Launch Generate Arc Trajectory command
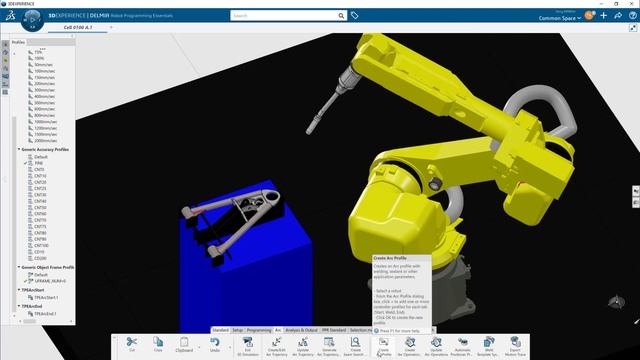This screenshot has width=640, height=360. coord(329,346)
